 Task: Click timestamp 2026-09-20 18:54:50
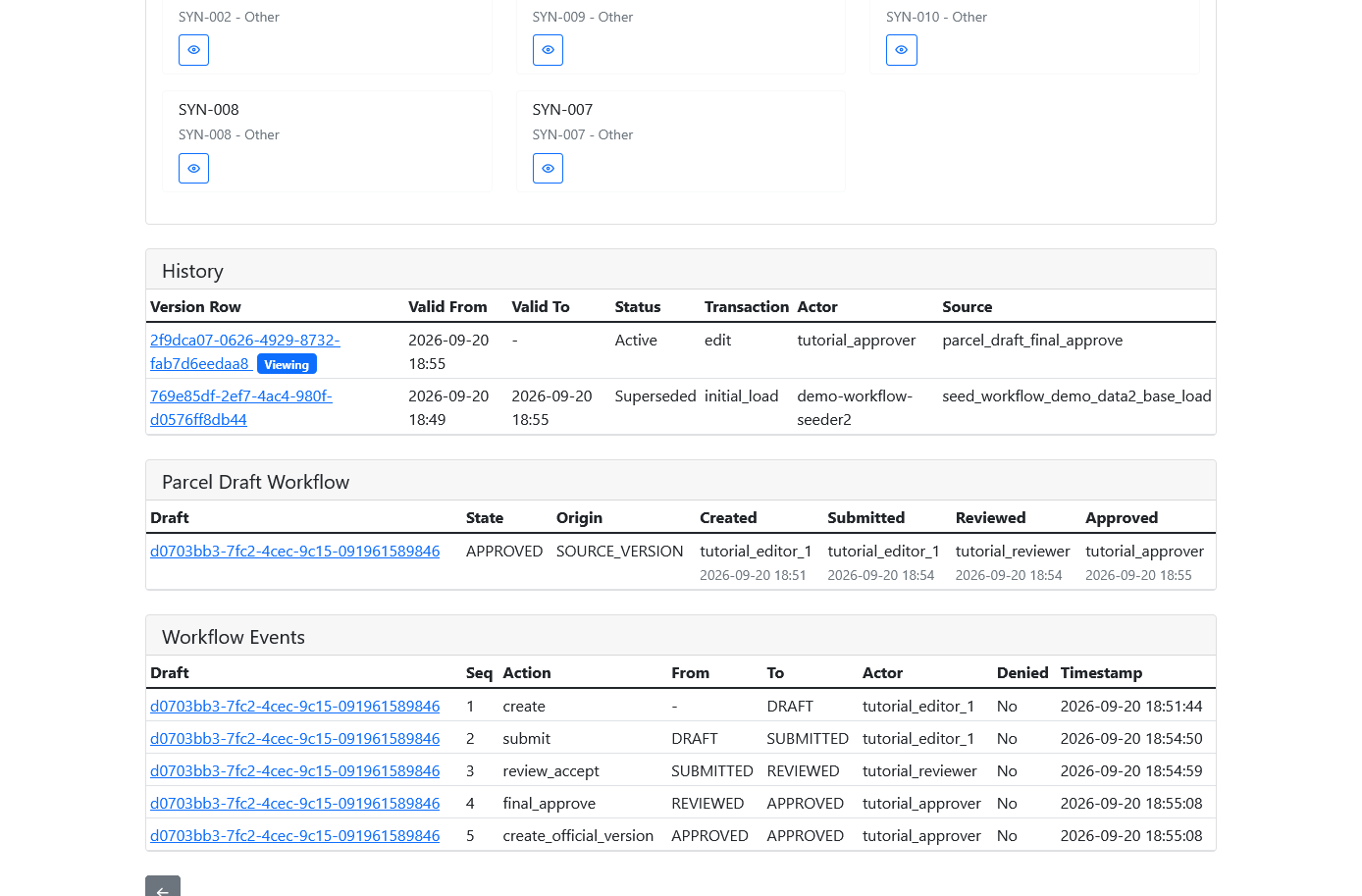(x=1131, y=739)
